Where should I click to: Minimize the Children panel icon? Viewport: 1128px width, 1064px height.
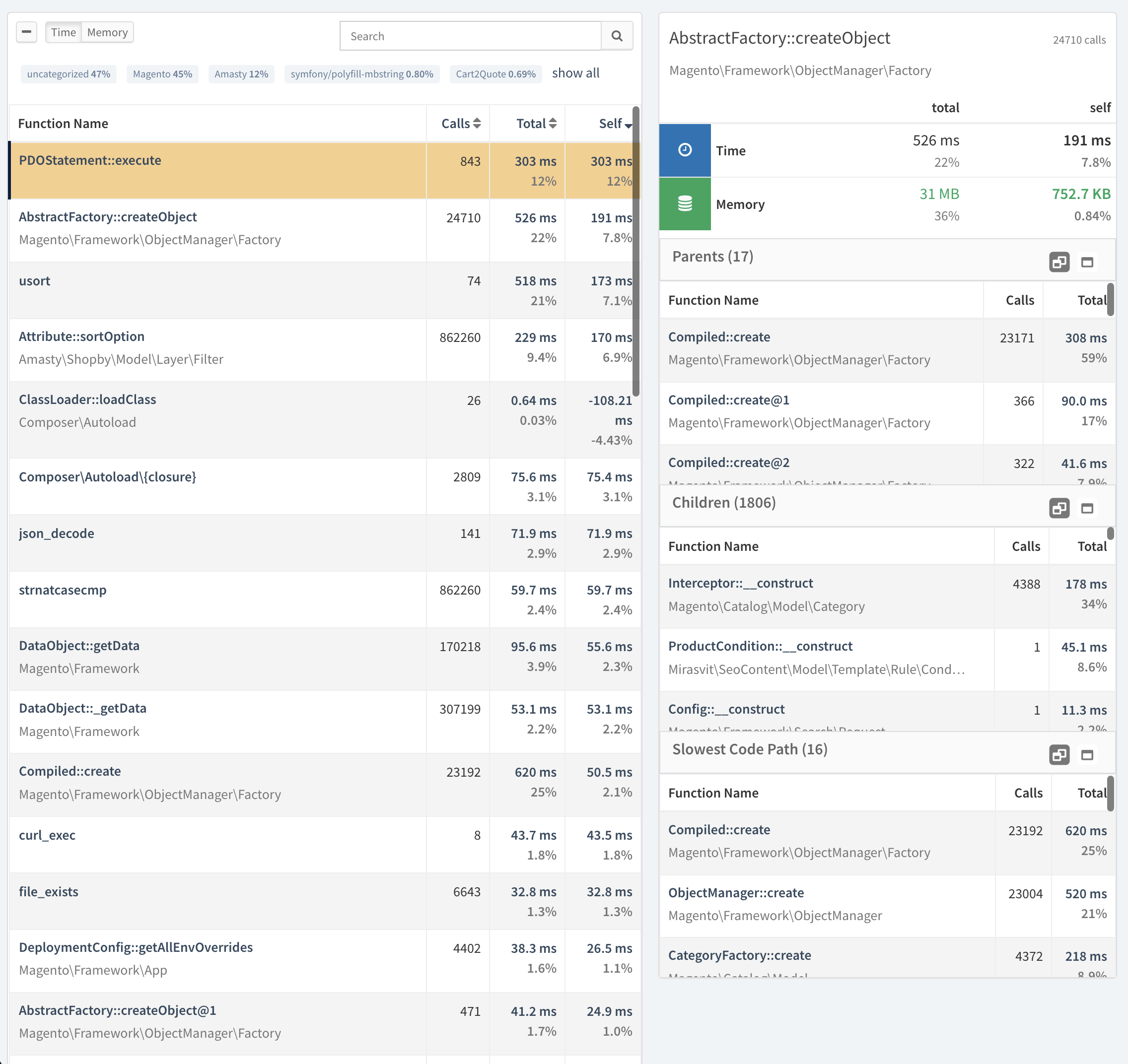[1087, 508]
